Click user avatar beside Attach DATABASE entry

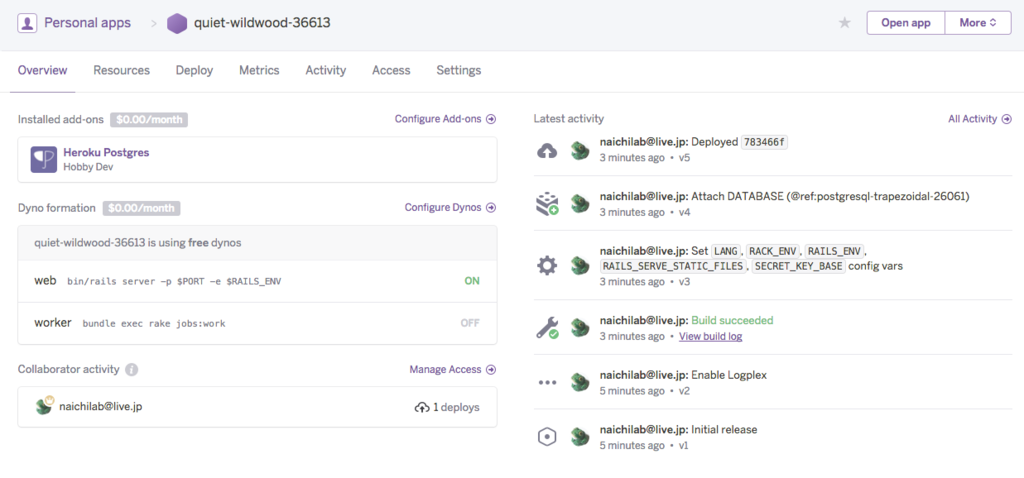coord(579,204)
